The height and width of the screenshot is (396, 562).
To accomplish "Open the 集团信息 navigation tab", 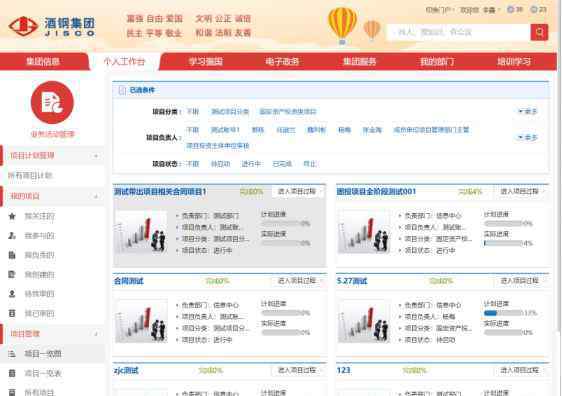I will pos(43,61).
